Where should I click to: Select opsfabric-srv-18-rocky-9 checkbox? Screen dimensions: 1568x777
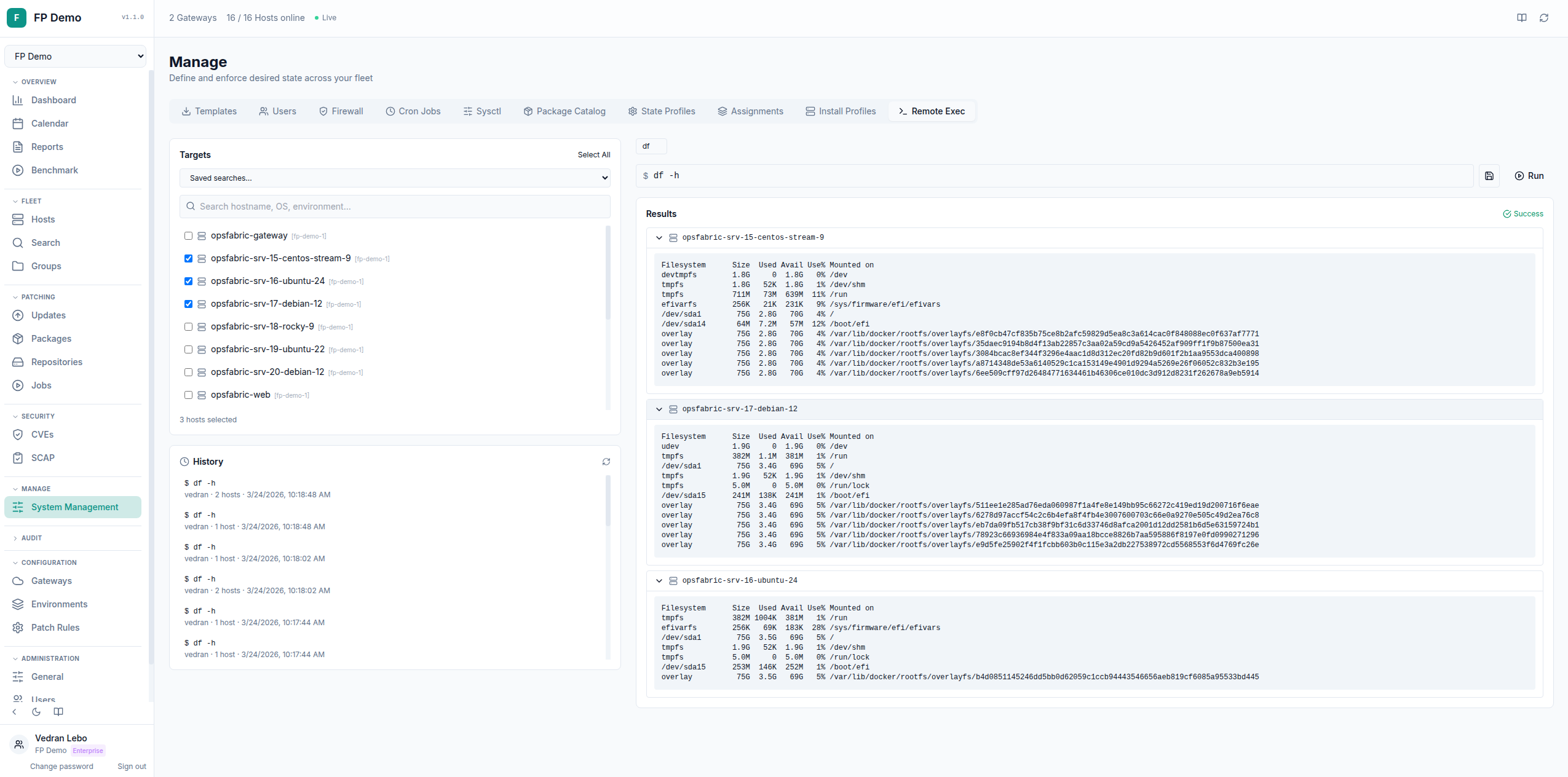tap(188, 326)
